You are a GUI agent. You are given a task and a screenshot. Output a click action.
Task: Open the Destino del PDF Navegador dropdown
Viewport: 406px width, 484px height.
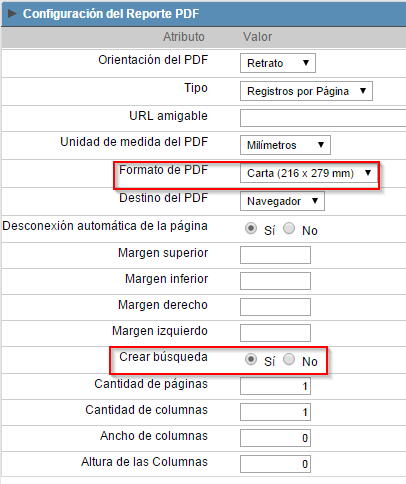[282, 201]
